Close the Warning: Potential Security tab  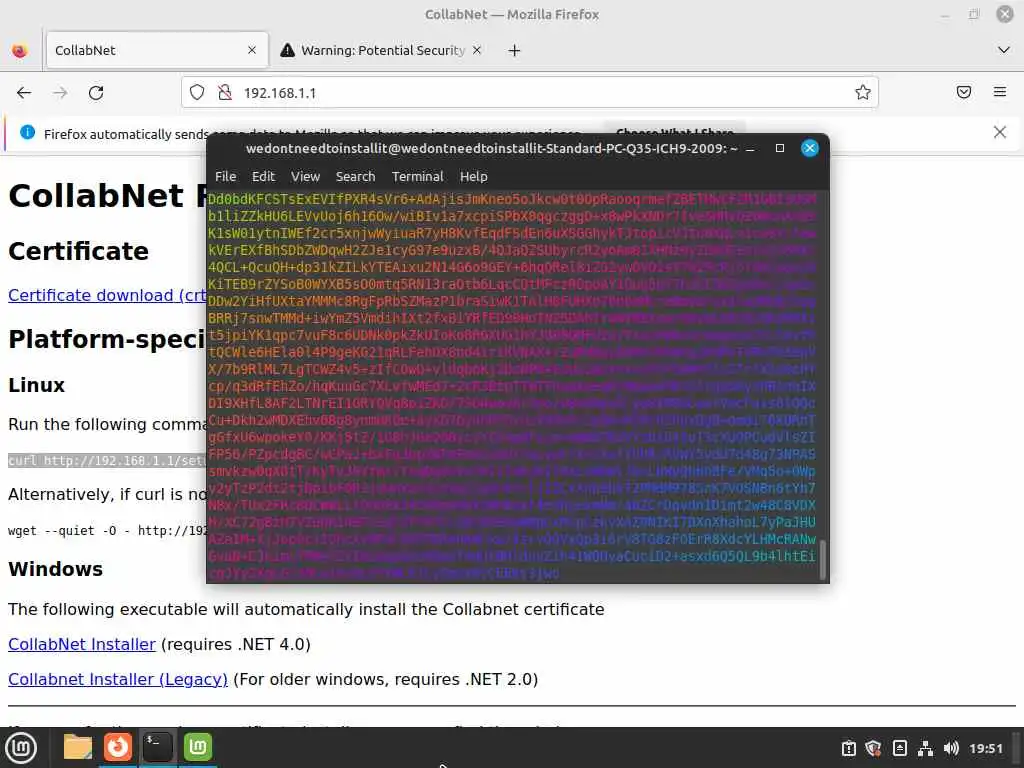click(x=477, y=50)
